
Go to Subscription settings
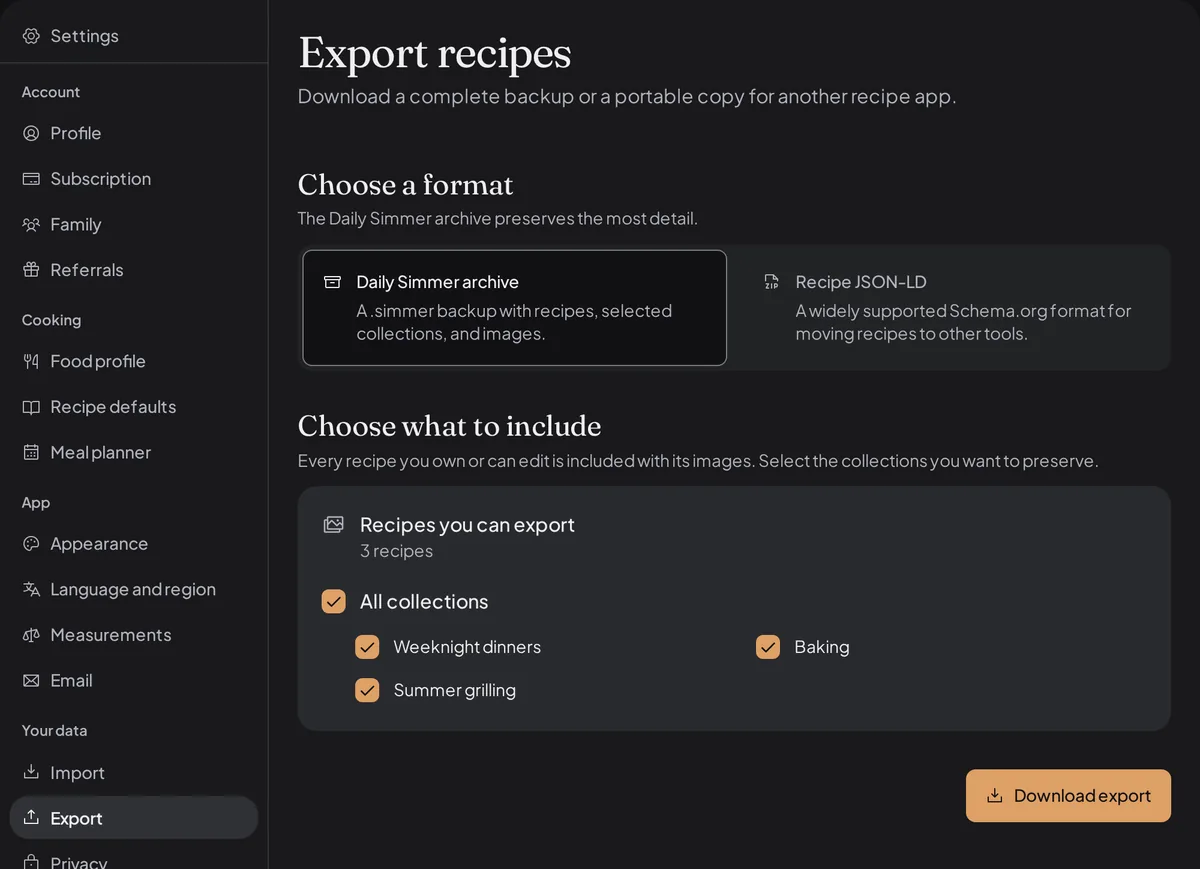(134, 179)
